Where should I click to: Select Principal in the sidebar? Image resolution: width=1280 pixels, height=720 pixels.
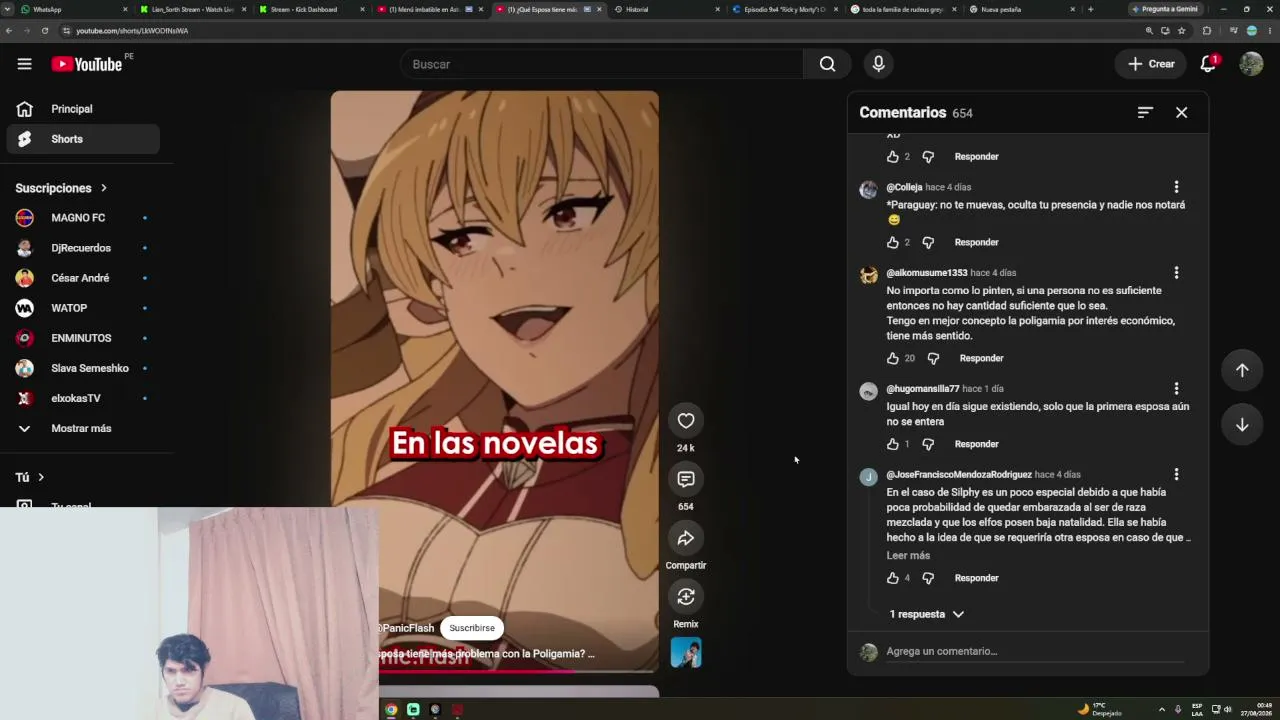(83, 109)
